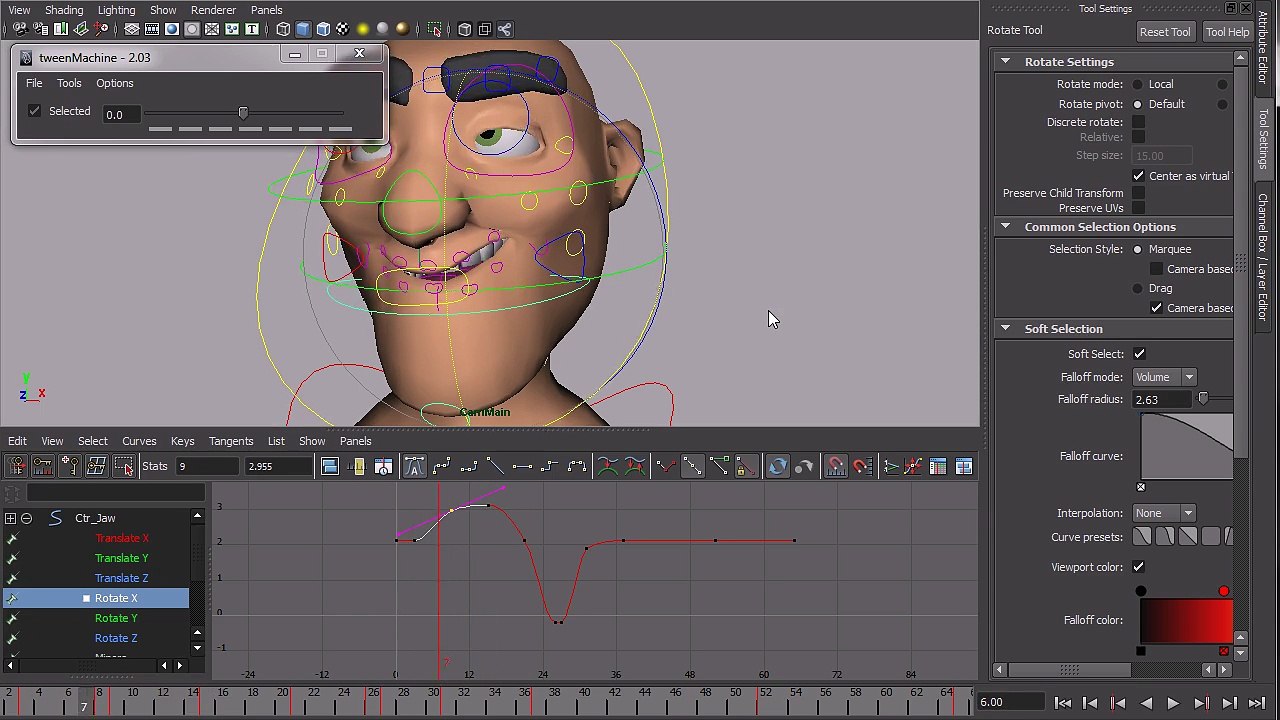Screen dimensions: 1280x720
Task: Switch to Channel Box / Layer Editor tab
Action: 1263,257
